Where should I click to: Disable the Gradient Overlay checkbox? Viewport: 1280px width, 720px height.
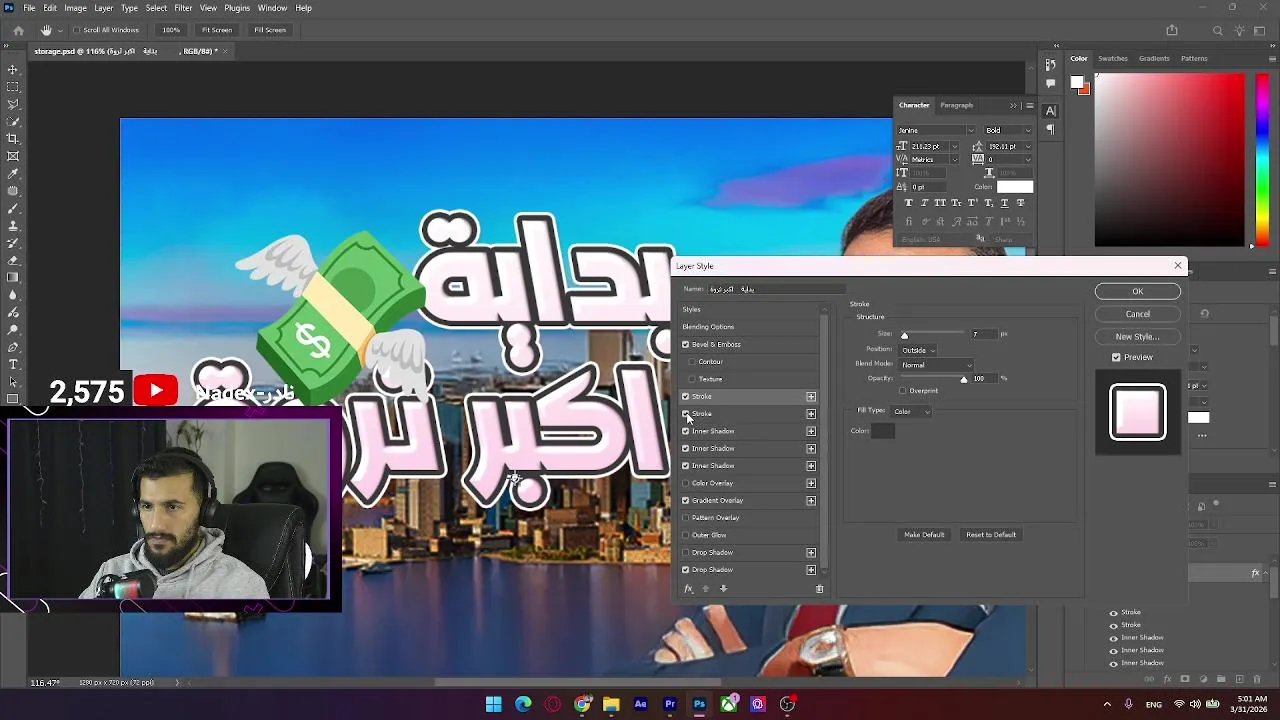point(686,500)
